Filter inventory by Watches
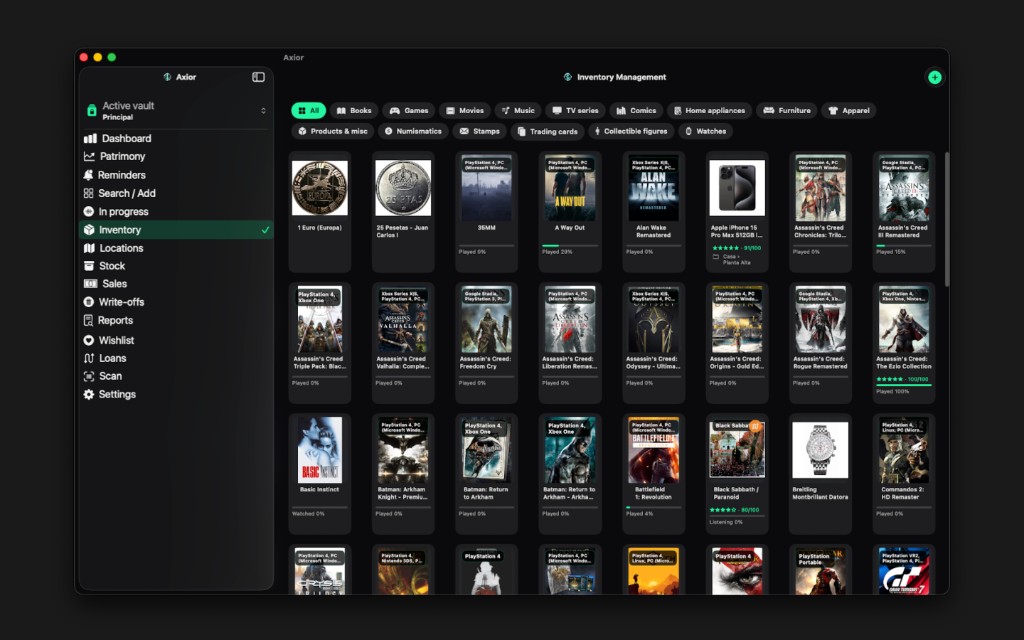Image resolution: width=1024 pixels, height=640 pixels. click(x=705, y=131)
